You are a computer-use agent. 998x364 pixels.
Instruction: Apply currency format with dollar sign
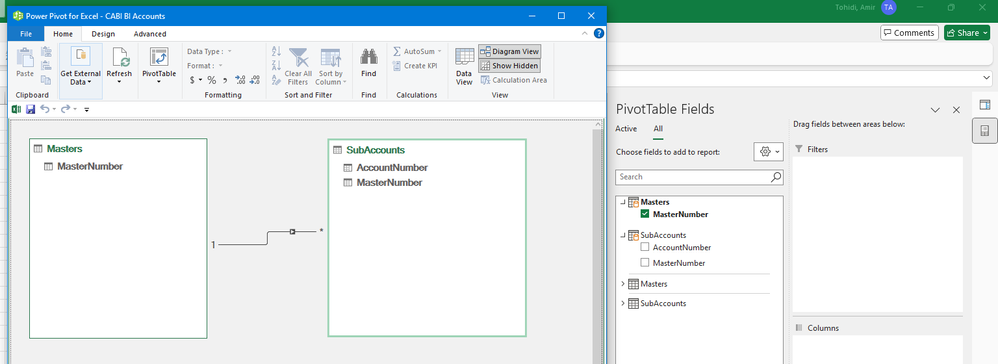[192, 80]
